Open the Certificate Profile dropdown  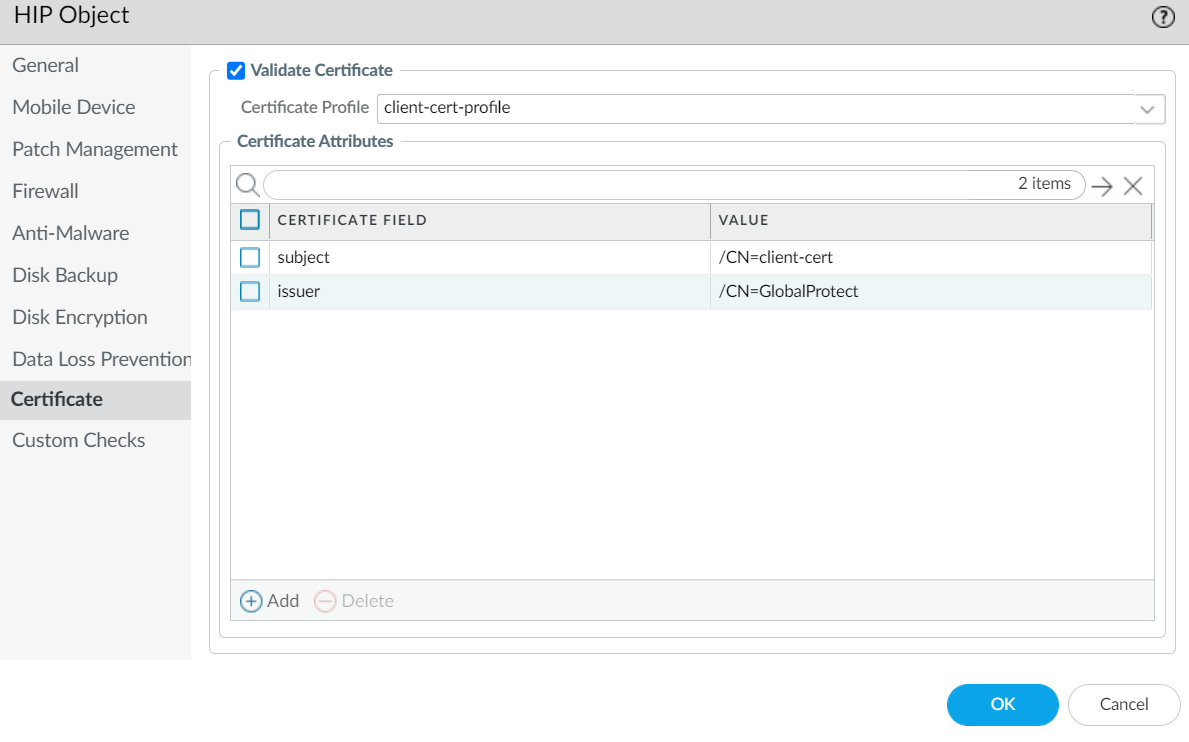tap(1146, 108)
